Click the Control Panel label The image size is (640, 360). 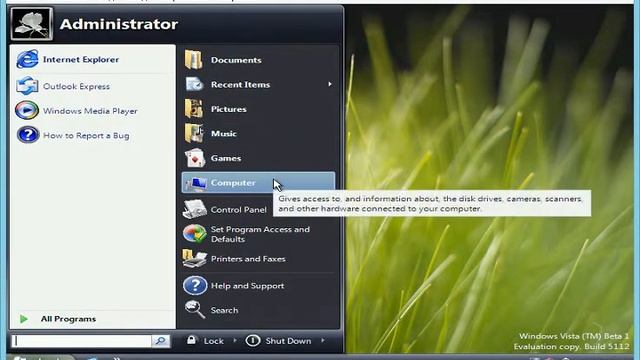pos(239,209)
